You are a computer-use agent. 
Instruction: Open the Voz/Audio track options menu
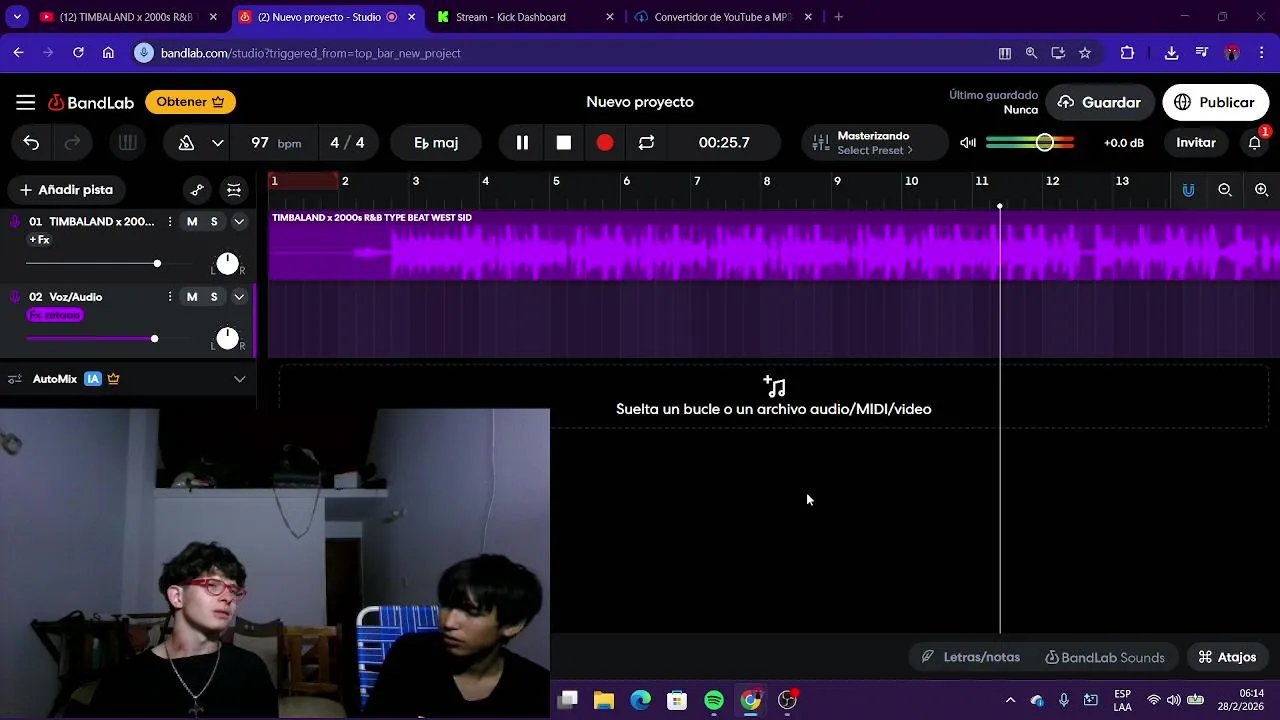[x=169, y=297]
